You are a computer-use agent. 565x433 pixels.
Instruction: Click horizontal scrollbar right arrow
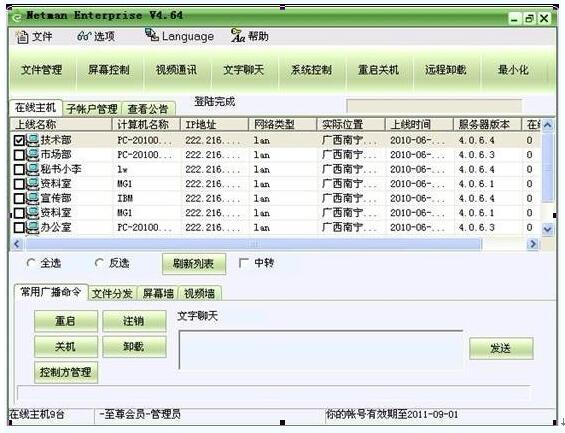point(533,244)
